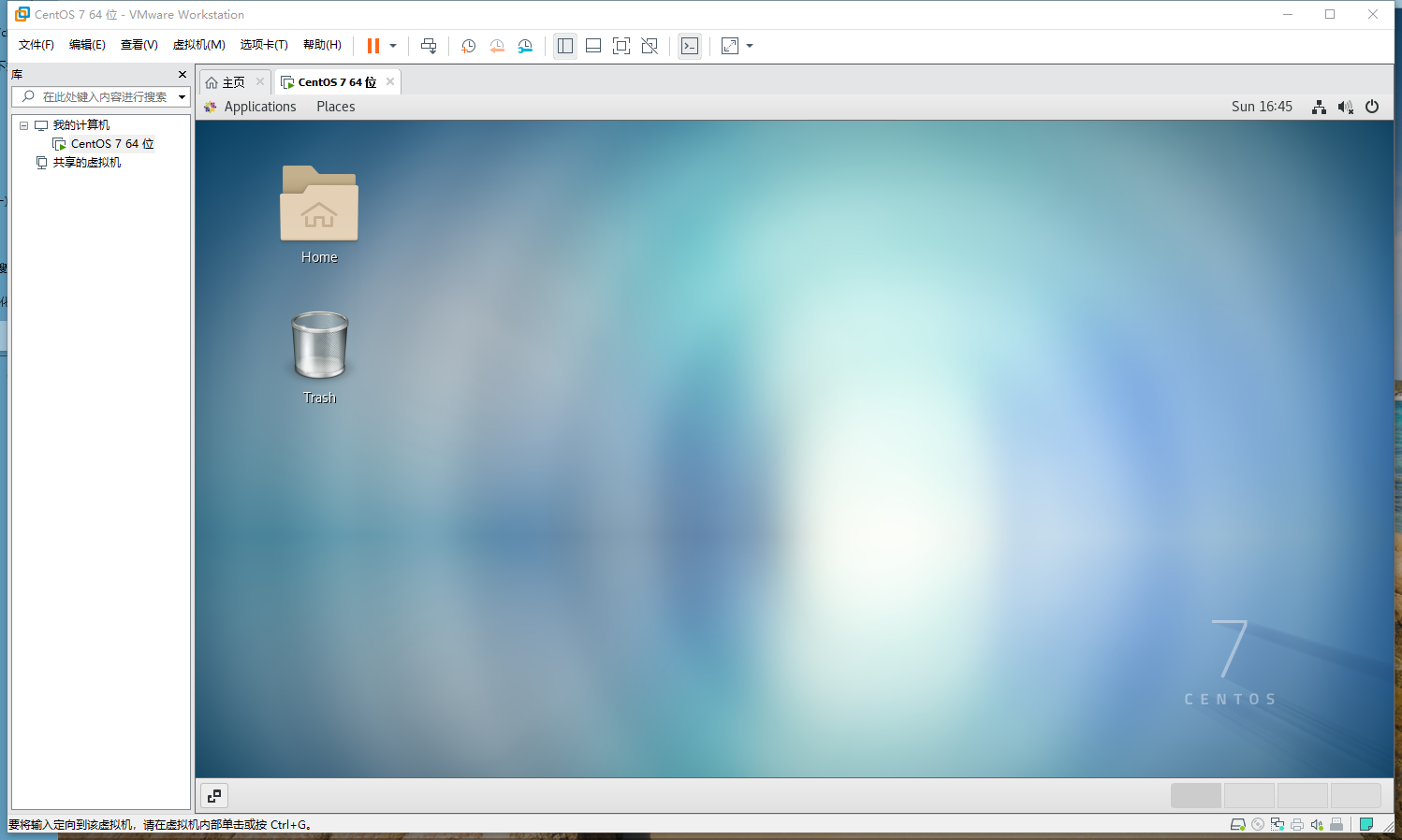1402x840 pixels.
Task: Open the CentOS Places menu
Action: (336, 107)
